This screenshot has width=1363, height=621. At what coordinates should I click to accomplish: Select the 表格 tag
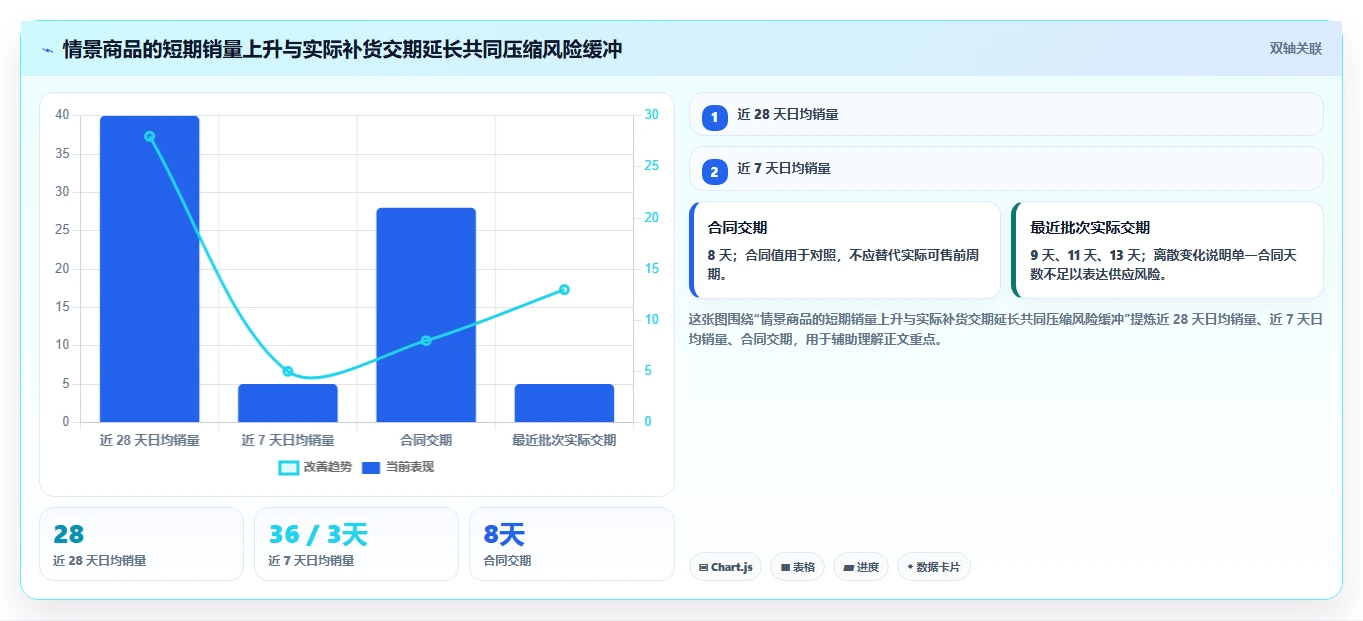[x=797, y=567]
